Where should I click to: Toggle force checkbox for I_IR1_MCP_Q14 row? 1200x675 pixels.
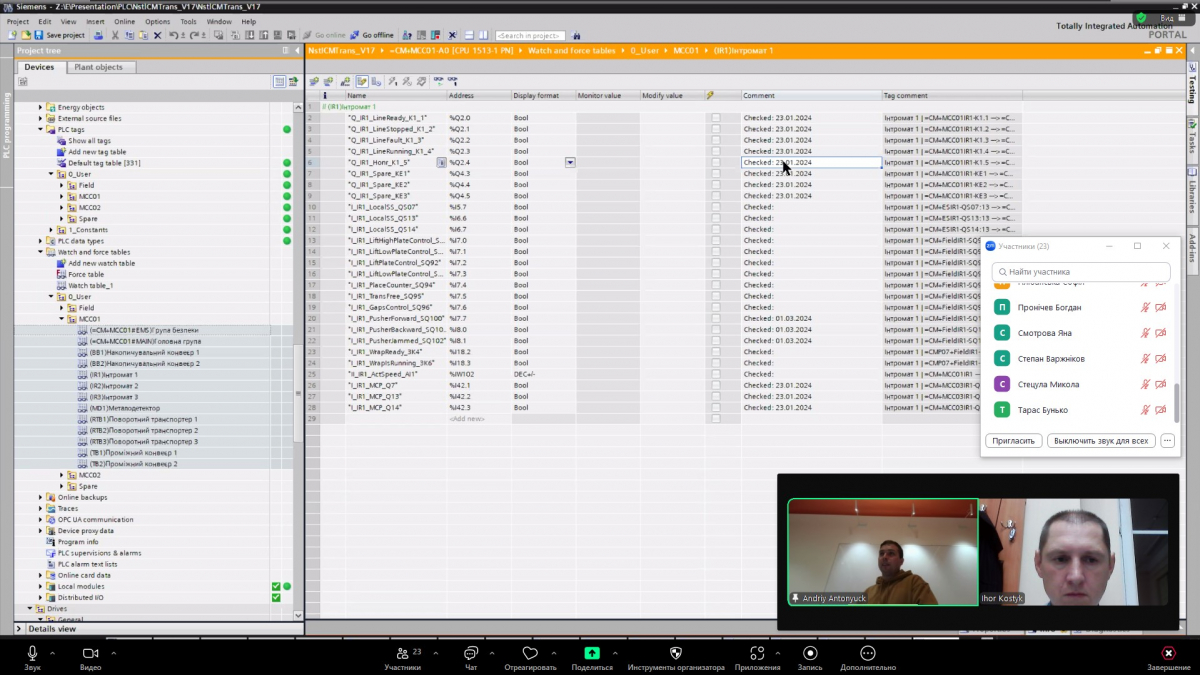point(716,408)
